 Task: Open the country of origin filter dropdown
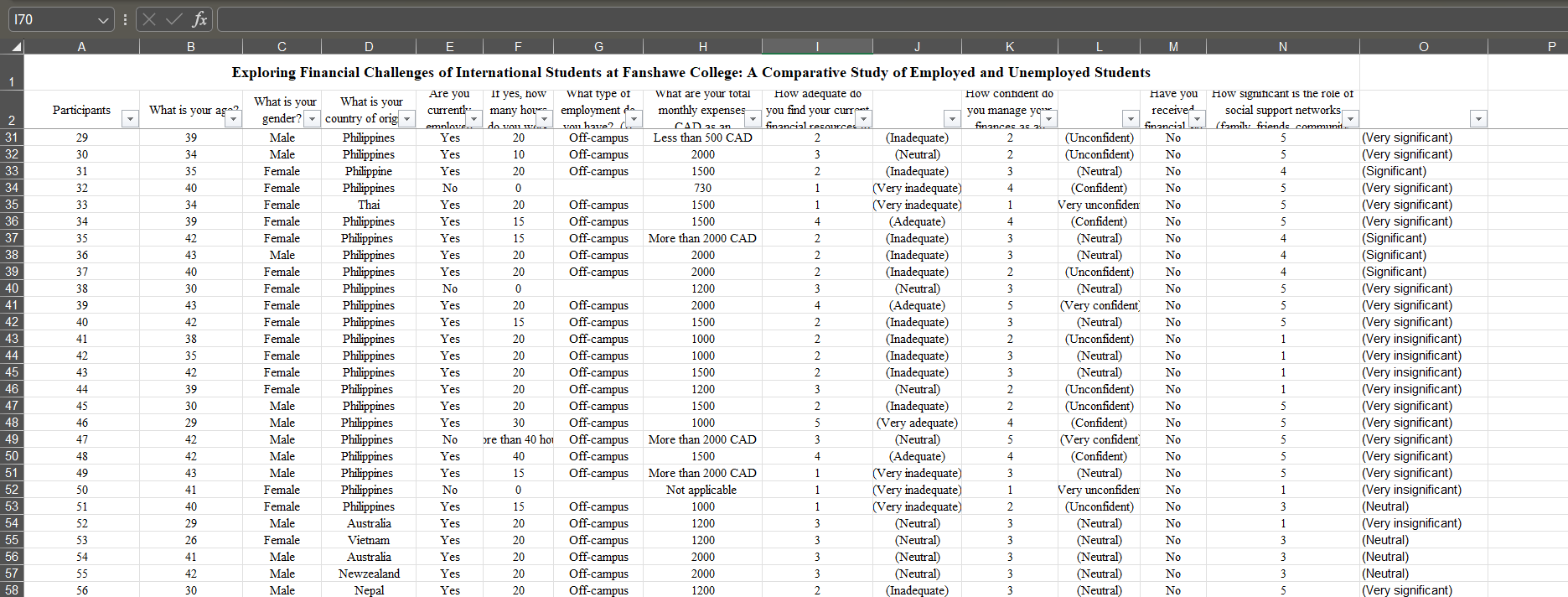[406, 119]
